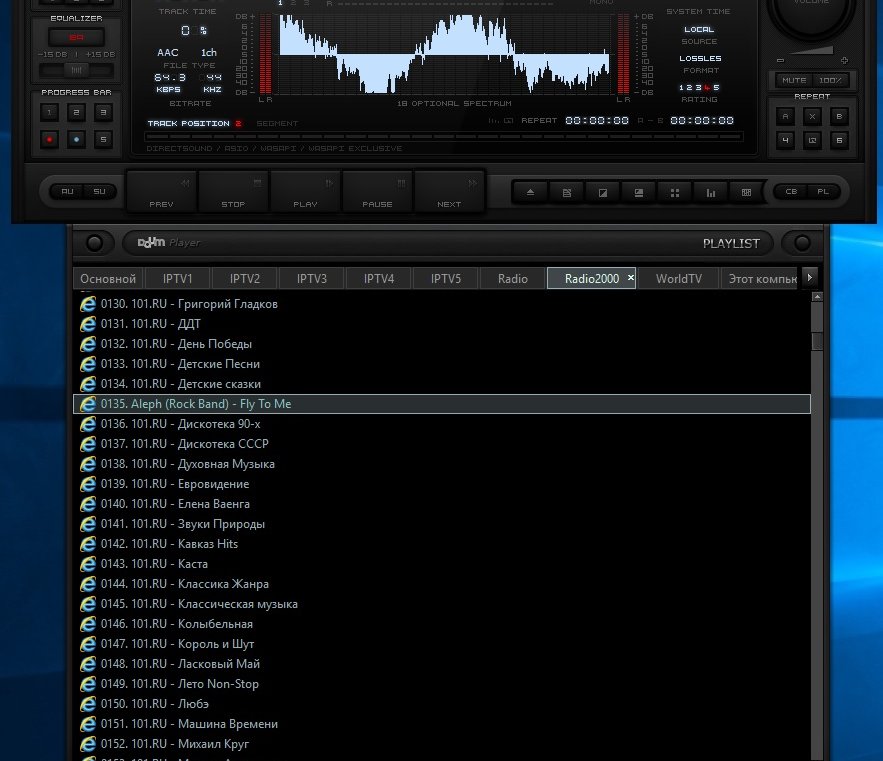Image resolution: width=883 pixels, height=761 pixels.
Task: Toggle the PL playlist button
Action: point(823,192)
